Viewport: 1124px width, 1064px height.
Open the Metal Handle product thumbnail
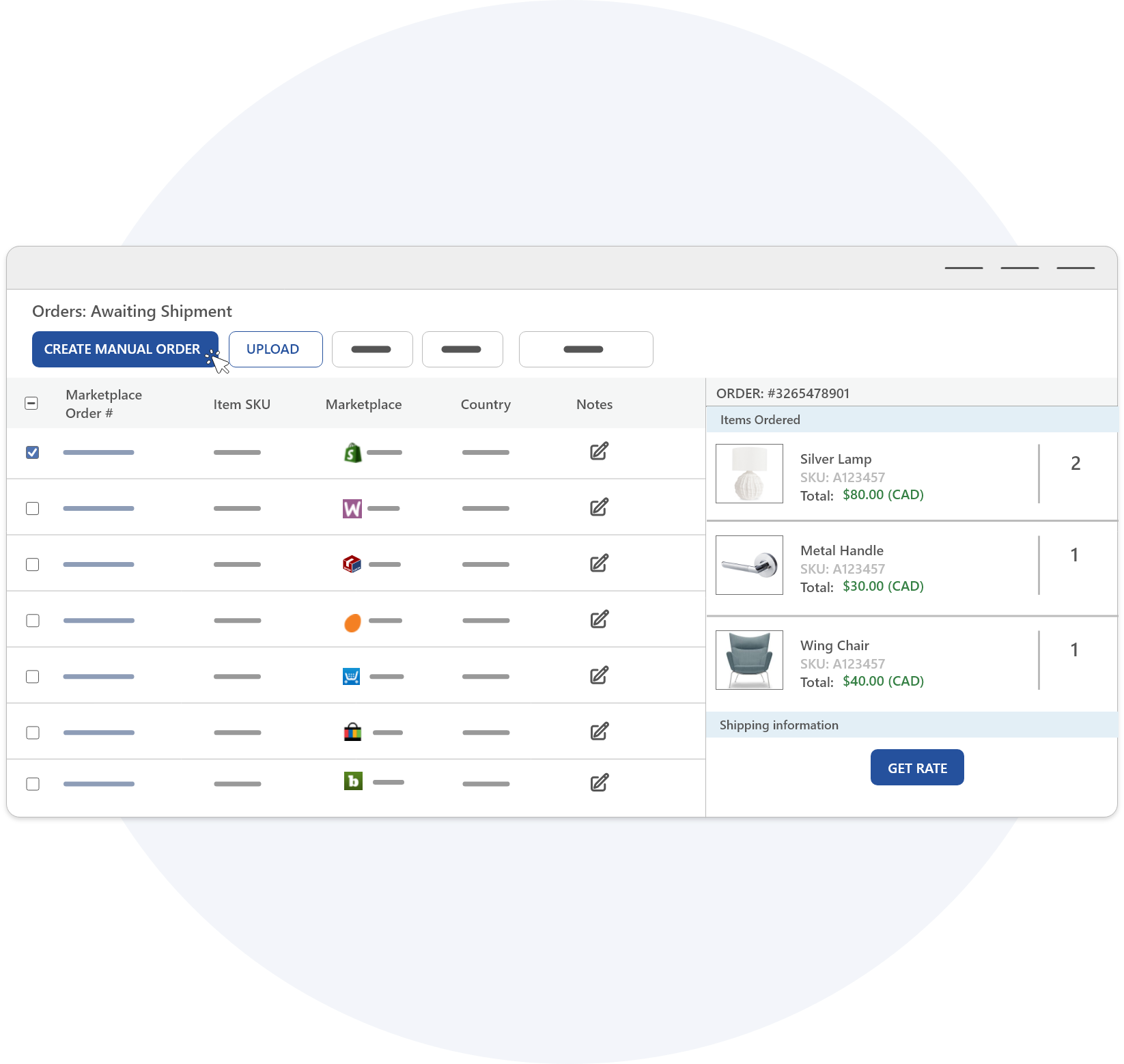pyautogui.click(x=749, y=565)
